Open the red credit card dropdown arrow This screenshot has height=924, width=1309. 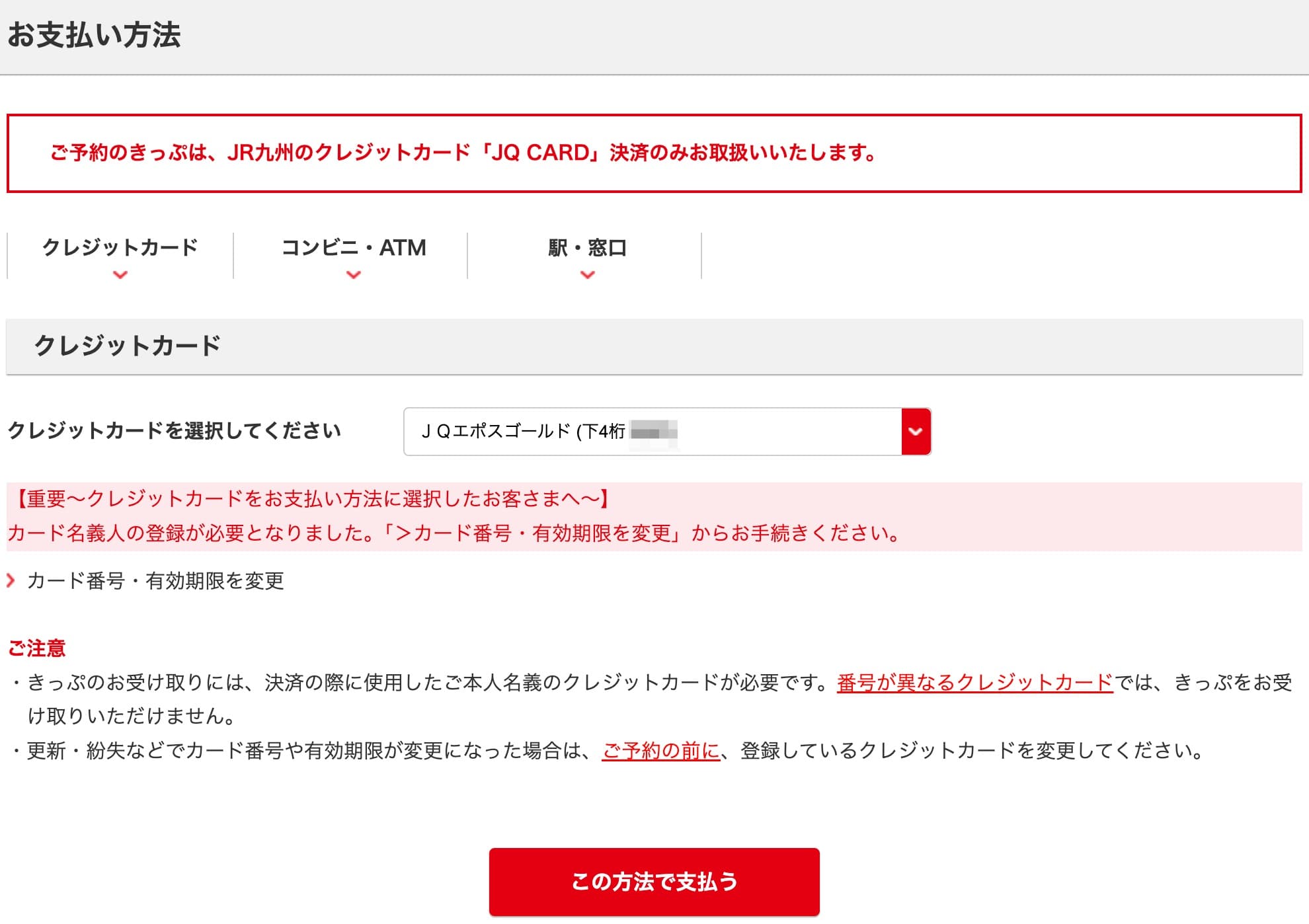point(916,432)
